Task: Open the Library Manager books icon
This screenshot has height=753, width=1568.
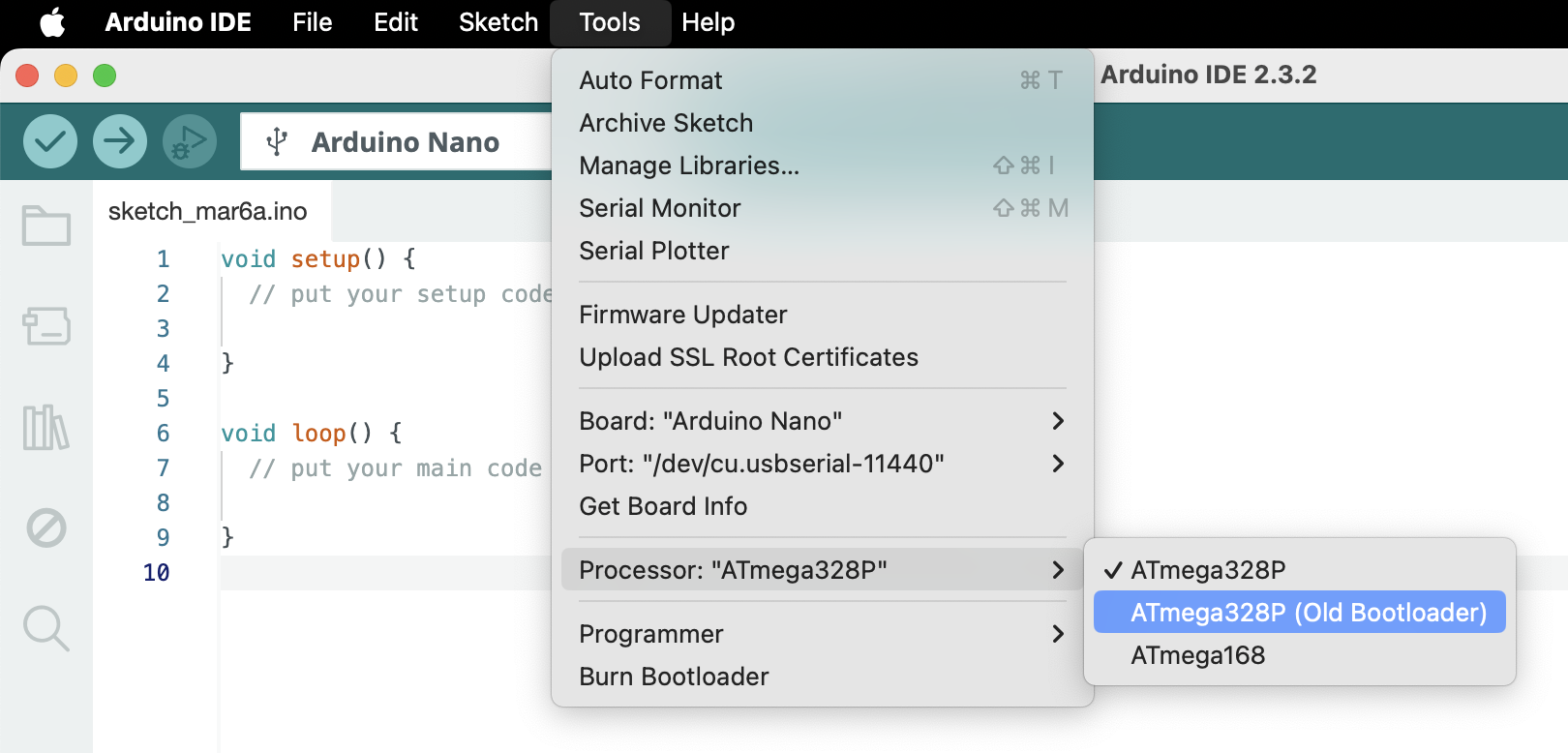Action: coord(46,427)
